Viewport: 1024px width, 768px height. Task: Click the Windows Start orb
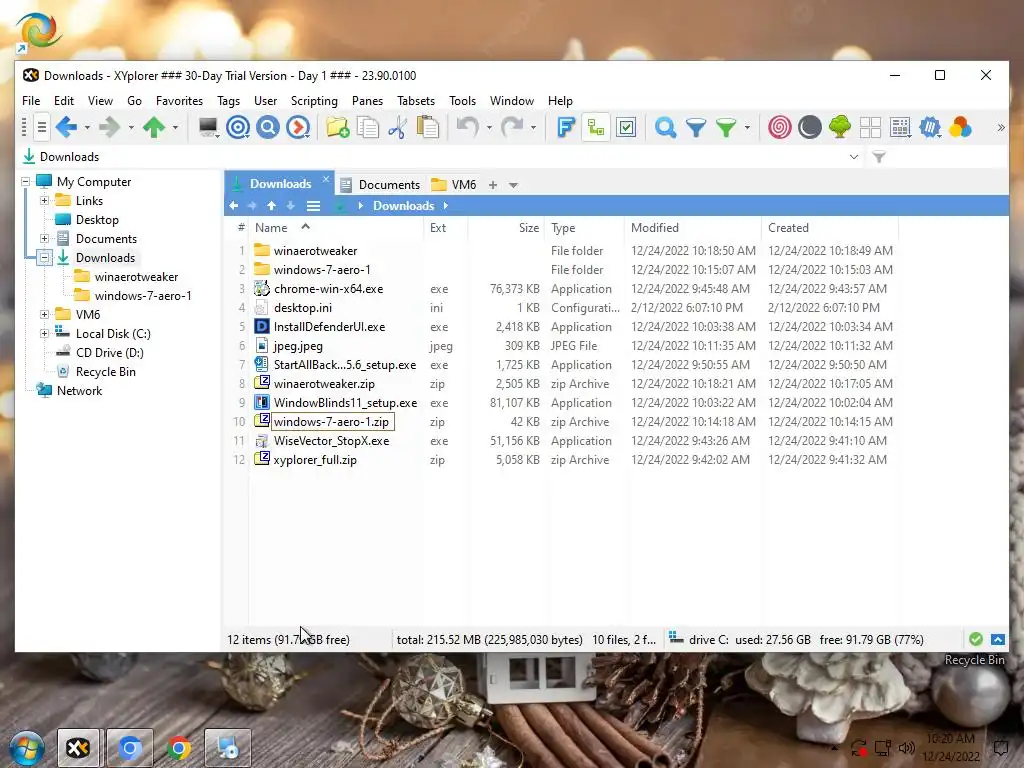27,748
